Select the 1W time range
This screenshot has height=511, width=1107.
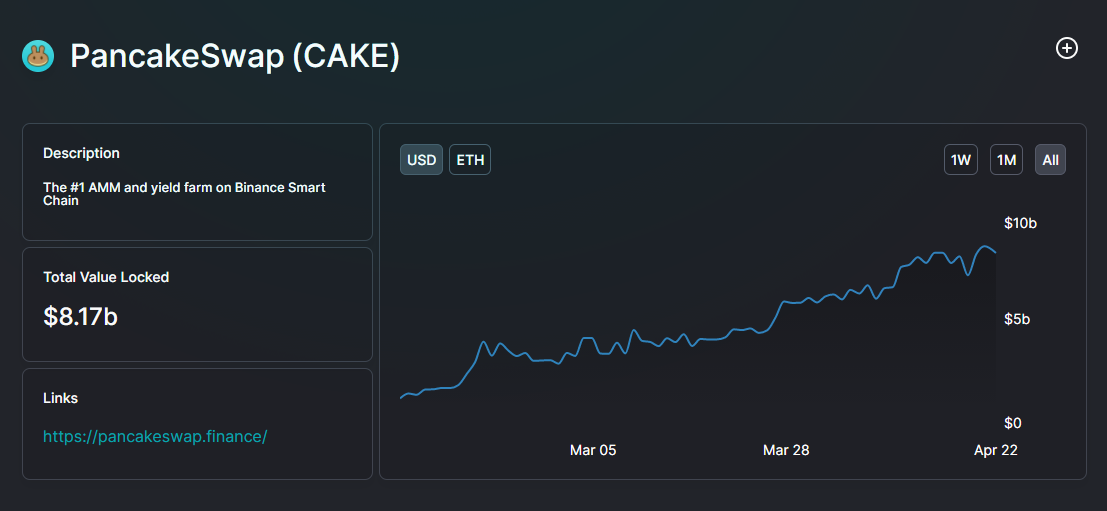click(961, 160)
